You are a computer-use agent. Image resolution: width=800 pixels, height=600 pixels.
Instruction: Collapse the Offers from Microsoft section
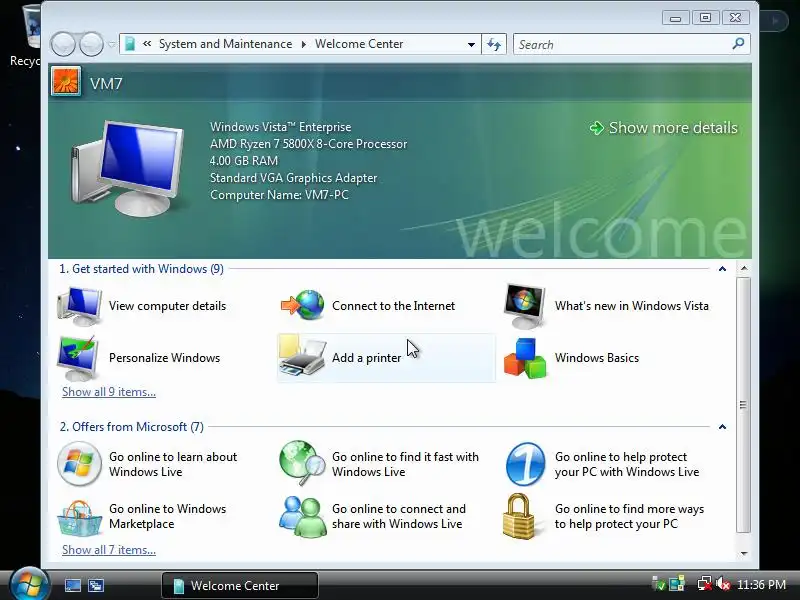722,427
